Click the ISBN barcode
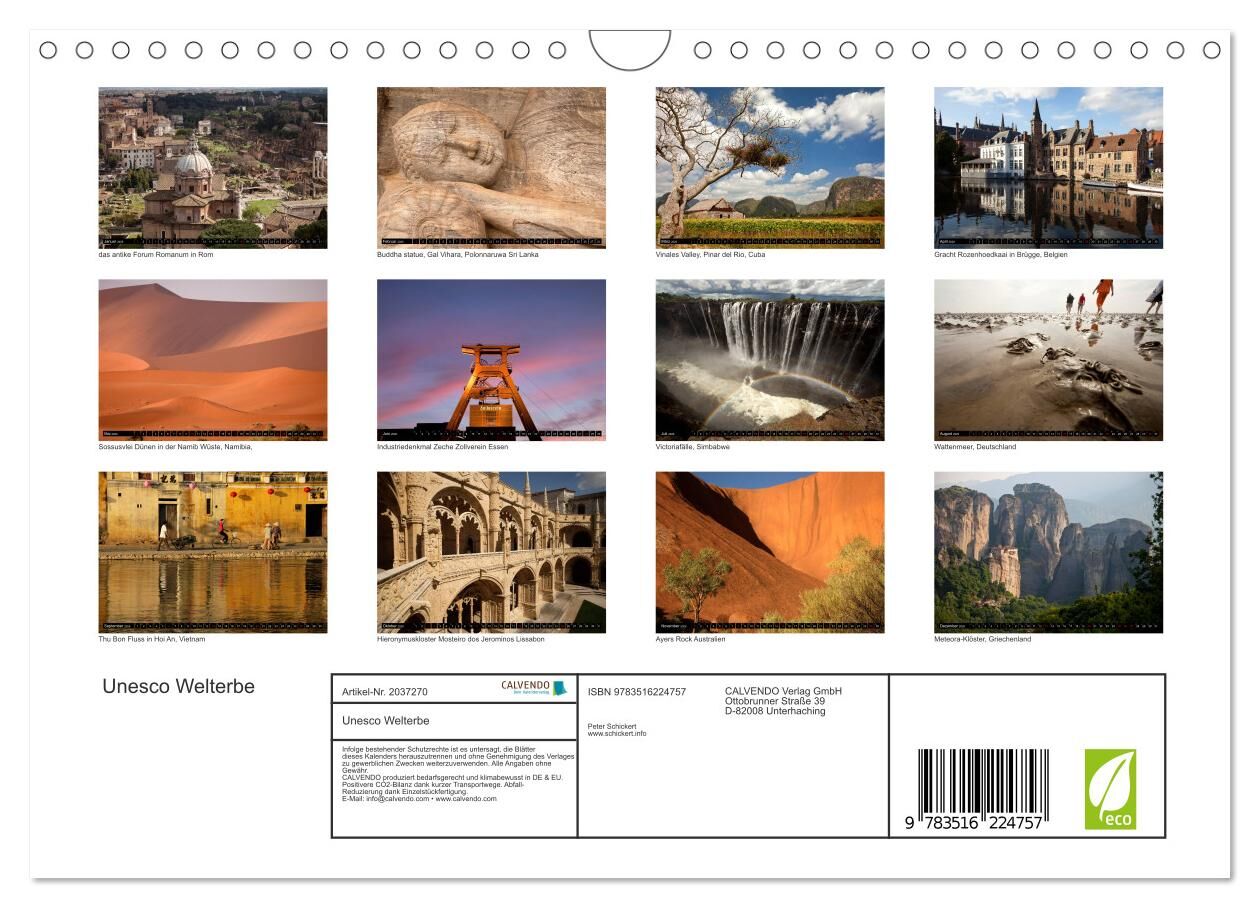 tap(982, 788)
